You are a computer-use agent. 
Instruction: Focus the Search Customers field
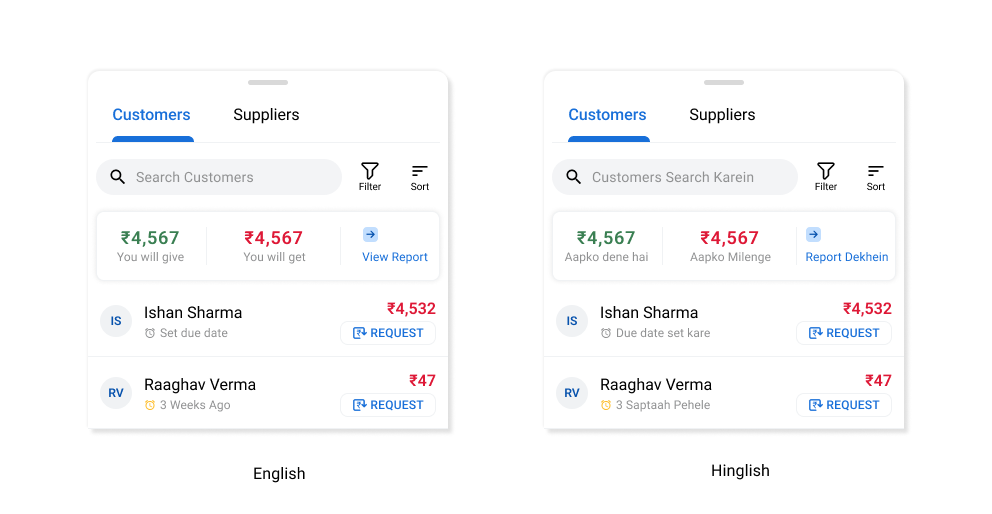(x=219, y=177)
